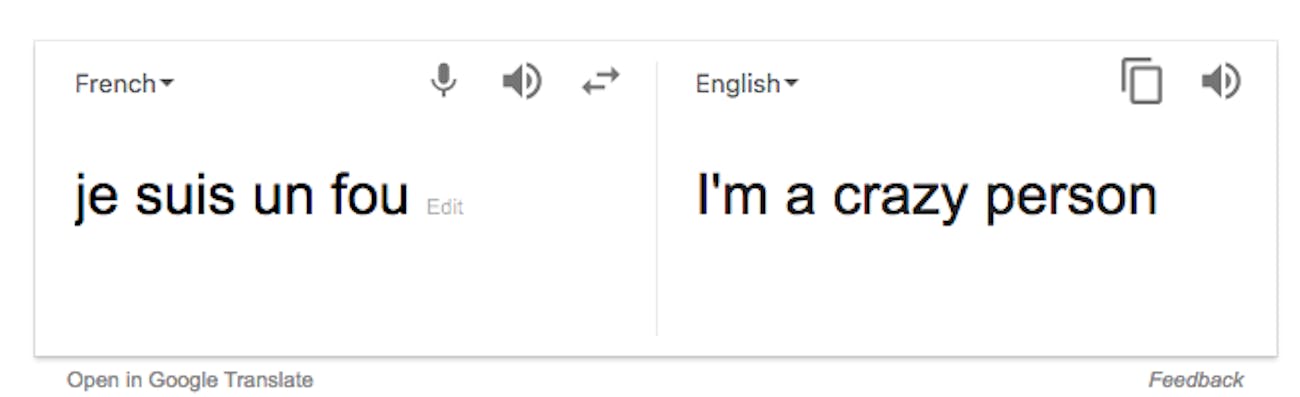Copy the English translation to clipboard
The width and height of the screenshot is (1300, 397).
[x=1142, y=81]
